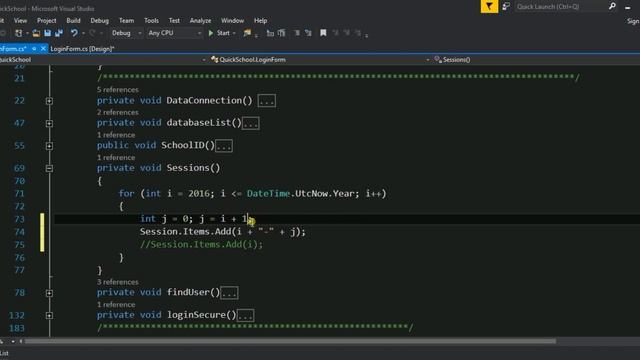Open the Team menu
Image resolution: width=640 pixels, height=360 pixels.
(x=126, y=20)
